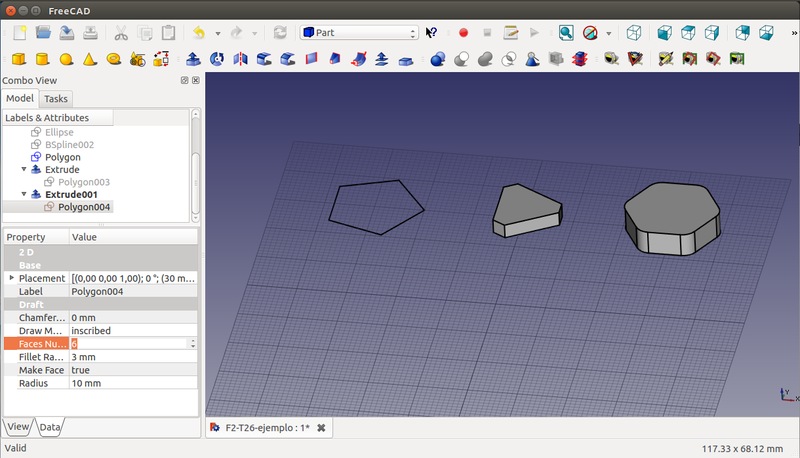Click the What's This help cursor icon
The width and height of the screenshot is (800, 458).
click(x=432, y=33)
